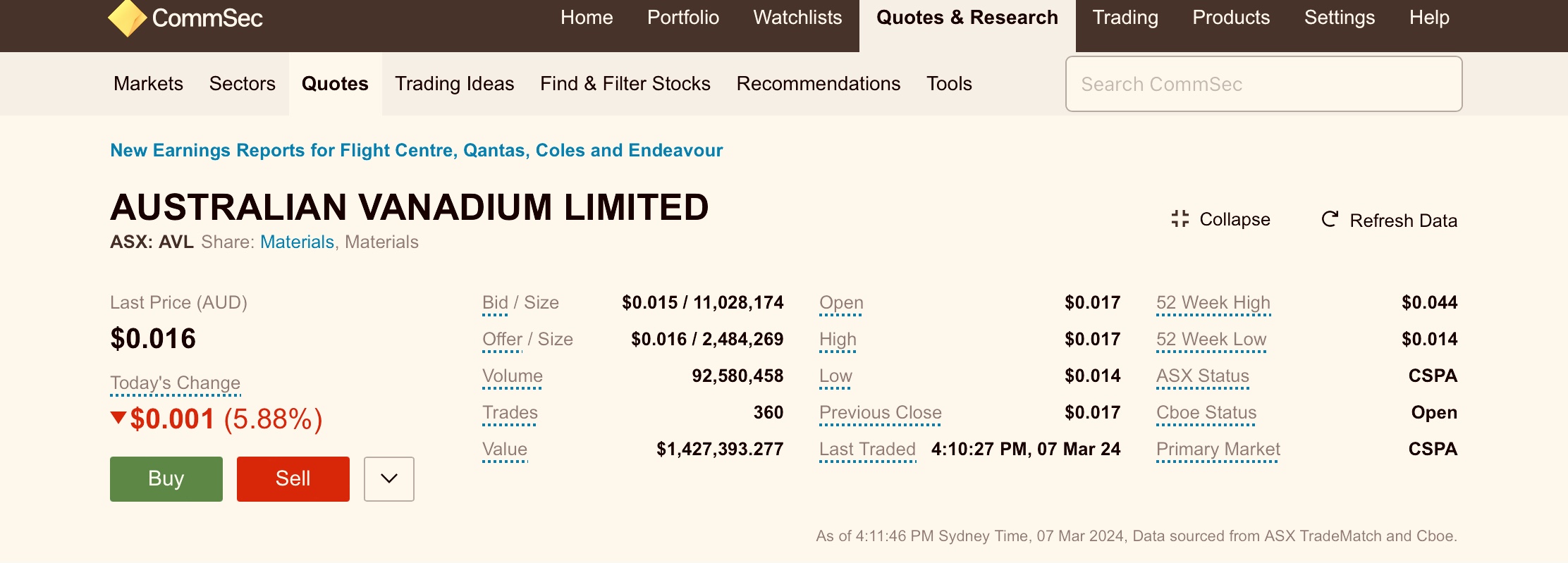Screen dimensions: 1568x563
Task: Open the Home menu
Action: click(x=587, y=18)
